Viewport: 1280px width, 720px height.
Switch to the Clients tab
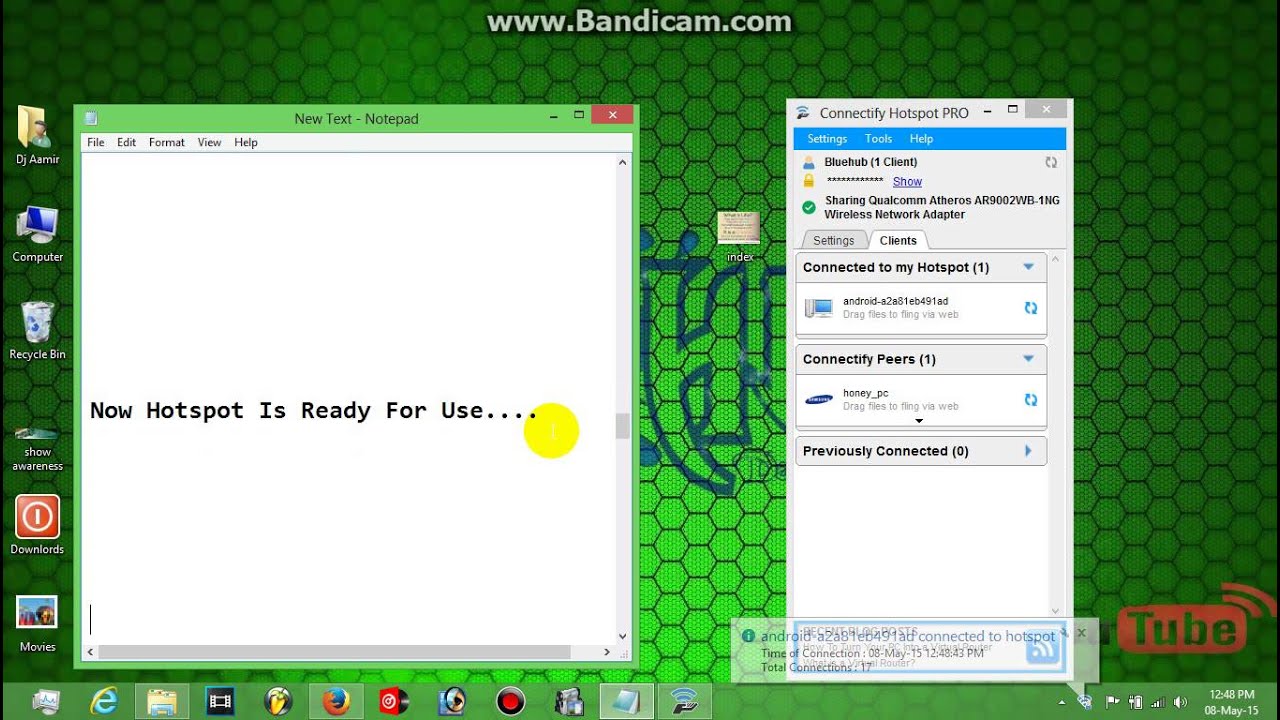point(898,240)
